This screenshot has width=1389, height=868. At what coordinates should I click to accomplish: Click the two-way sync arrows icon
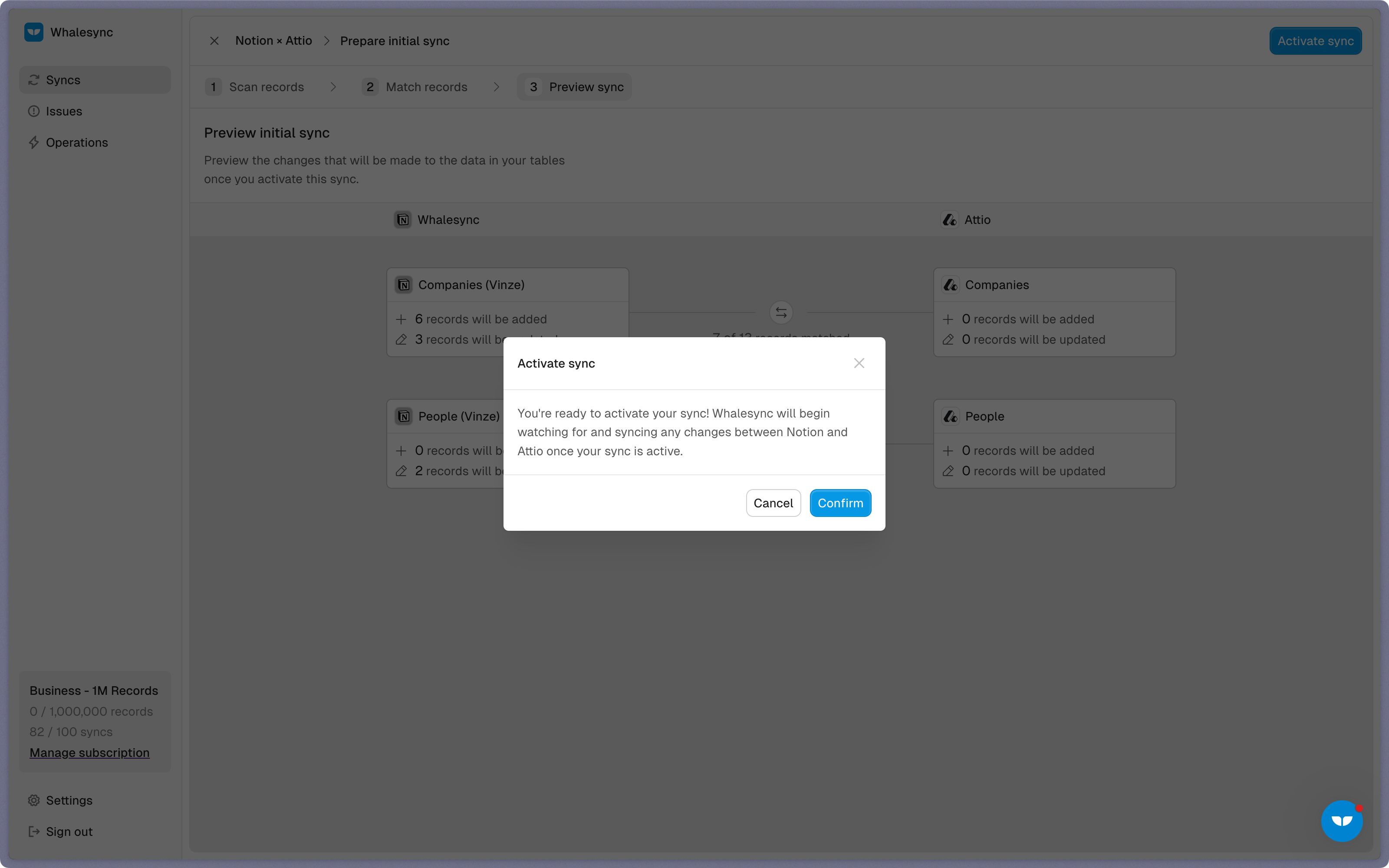pyautogui.click(x=781, y=312)
